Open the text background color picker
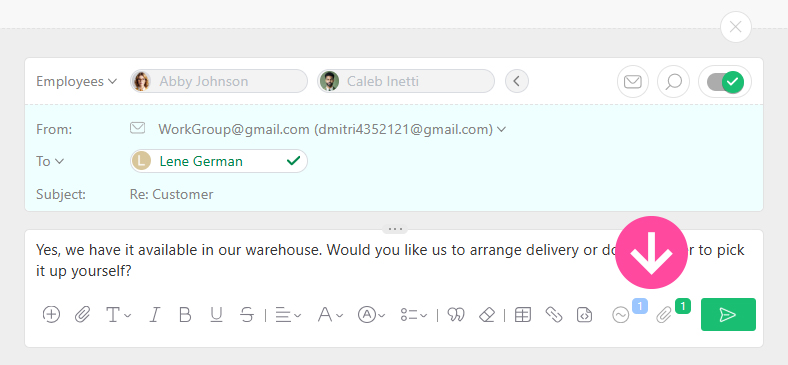This screenshot has height=365, width=788. [x=371, y=315]
